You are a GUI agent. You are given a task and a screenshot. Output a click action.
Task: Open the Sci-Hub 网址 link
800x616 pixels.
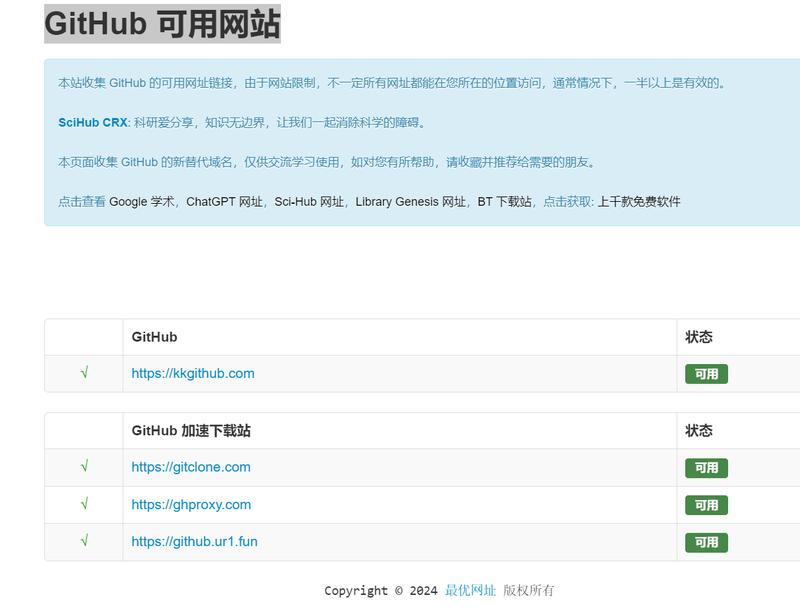pos(309,202)
